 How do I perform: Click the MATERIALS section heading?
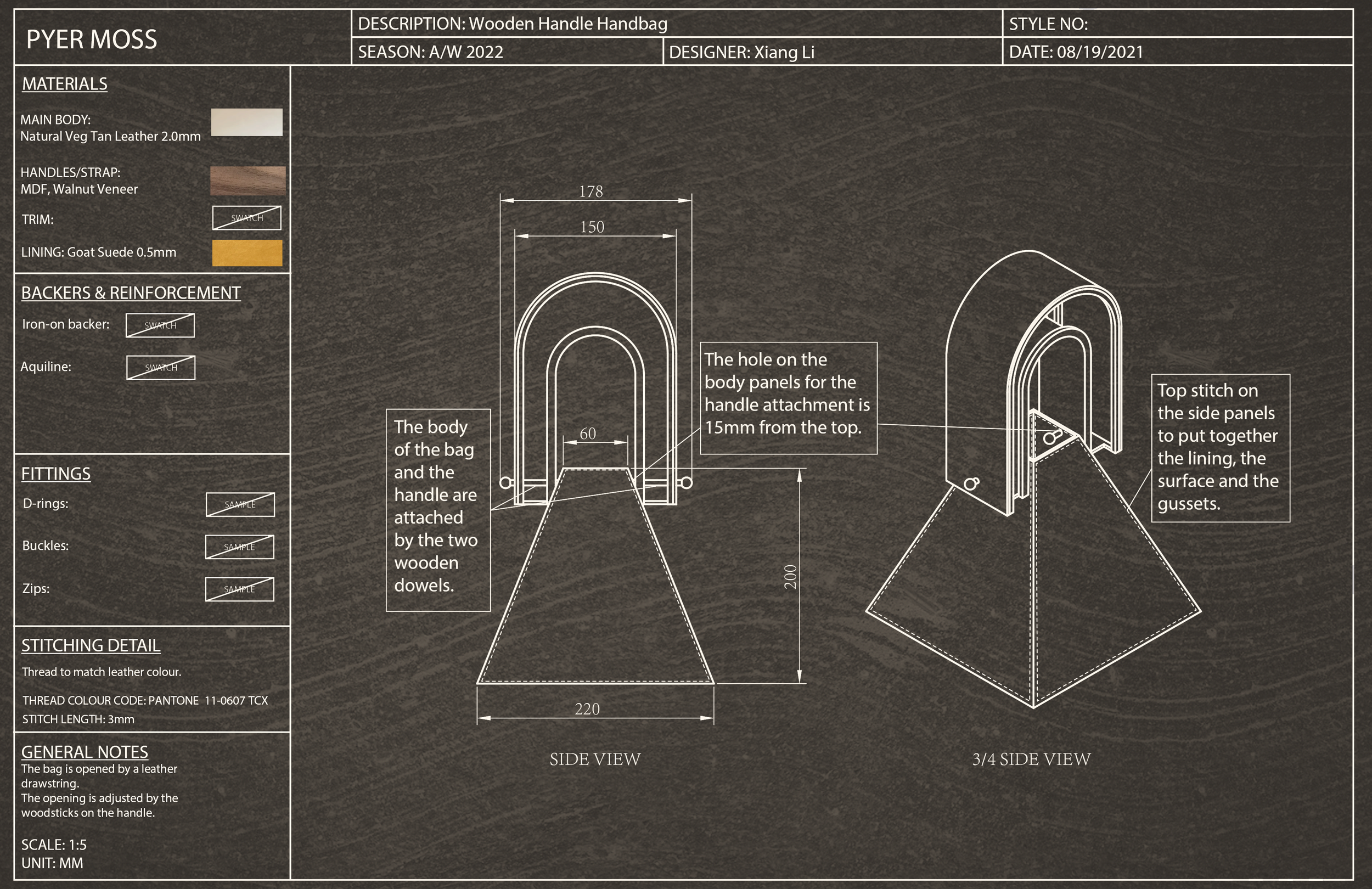[65, 84]
